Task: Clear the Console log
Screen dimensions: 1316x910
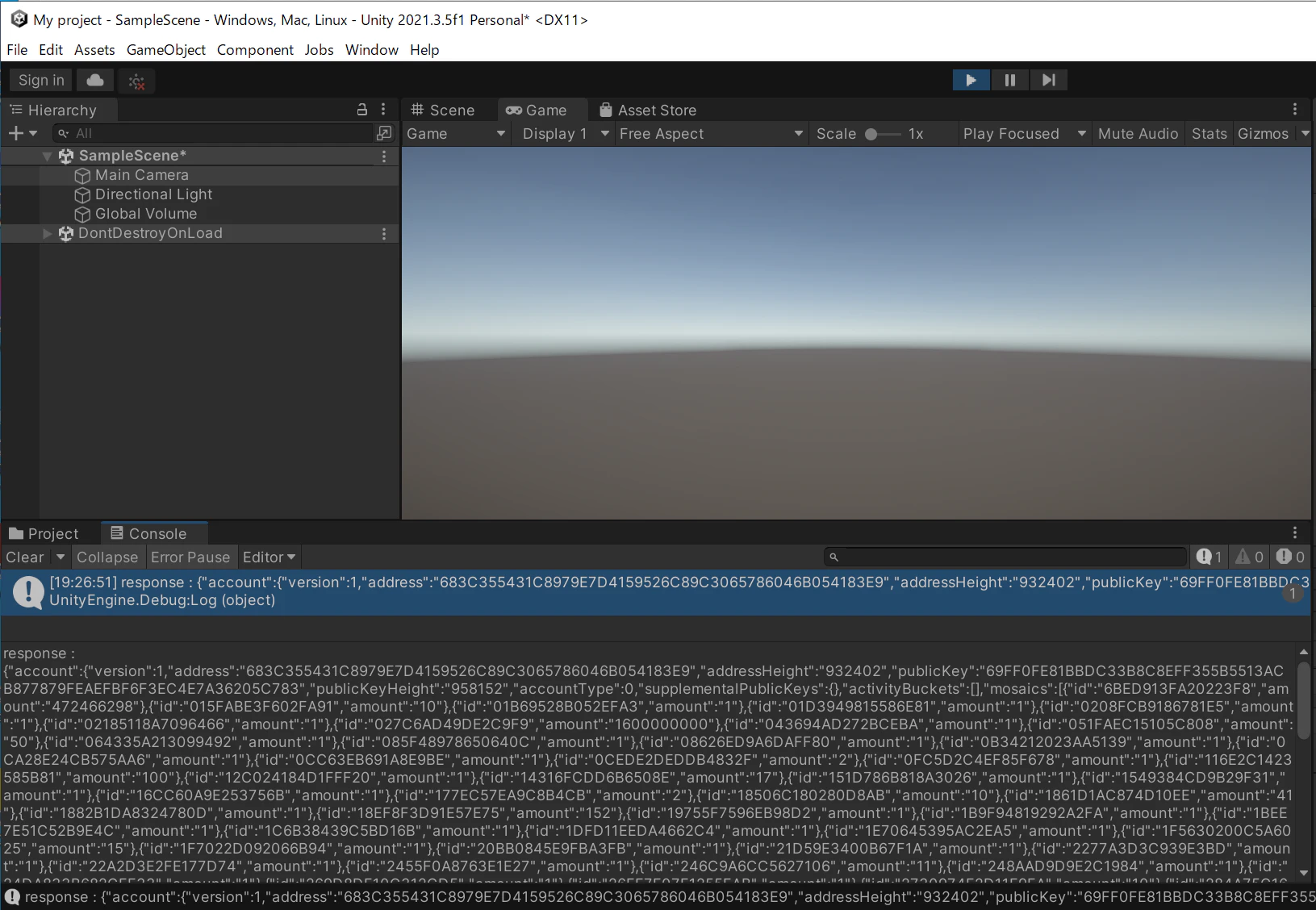Action: [25, 557]
